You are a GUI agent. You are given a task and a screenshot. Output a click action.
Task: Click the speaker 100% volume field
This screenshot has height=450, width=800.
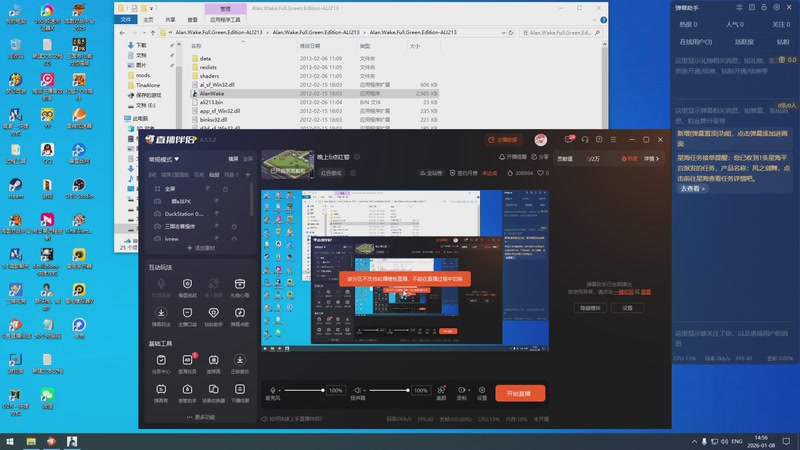click(x=421, y=390)
